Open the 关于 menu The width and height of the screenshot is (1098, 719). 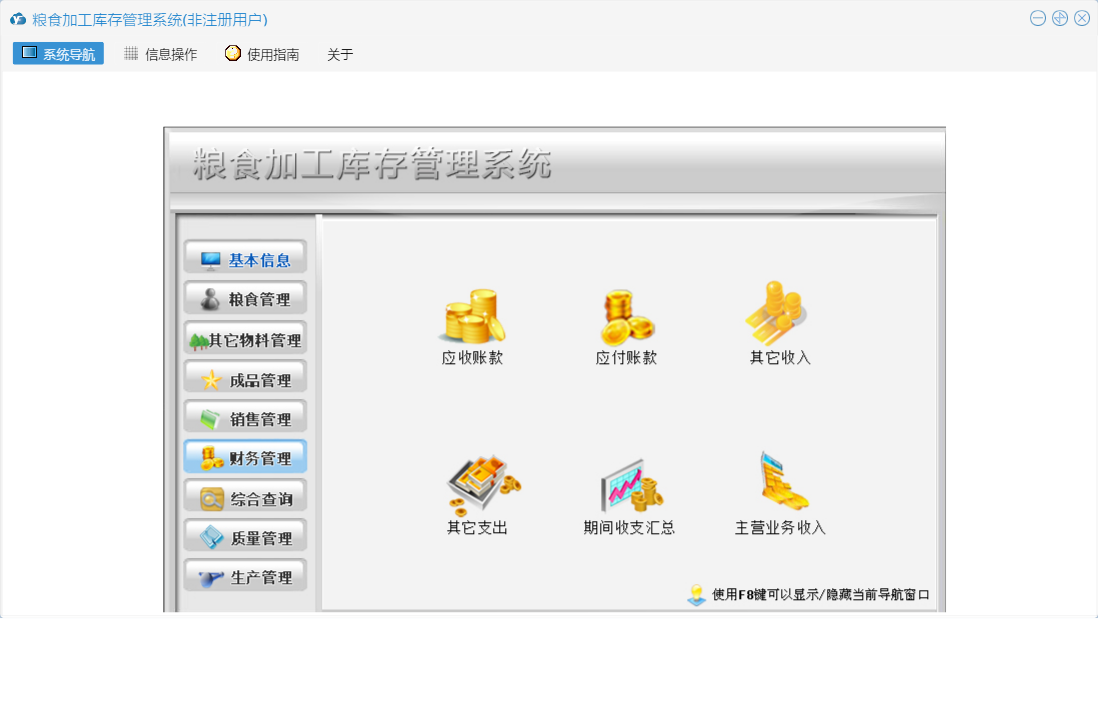[x=340, y=54]
